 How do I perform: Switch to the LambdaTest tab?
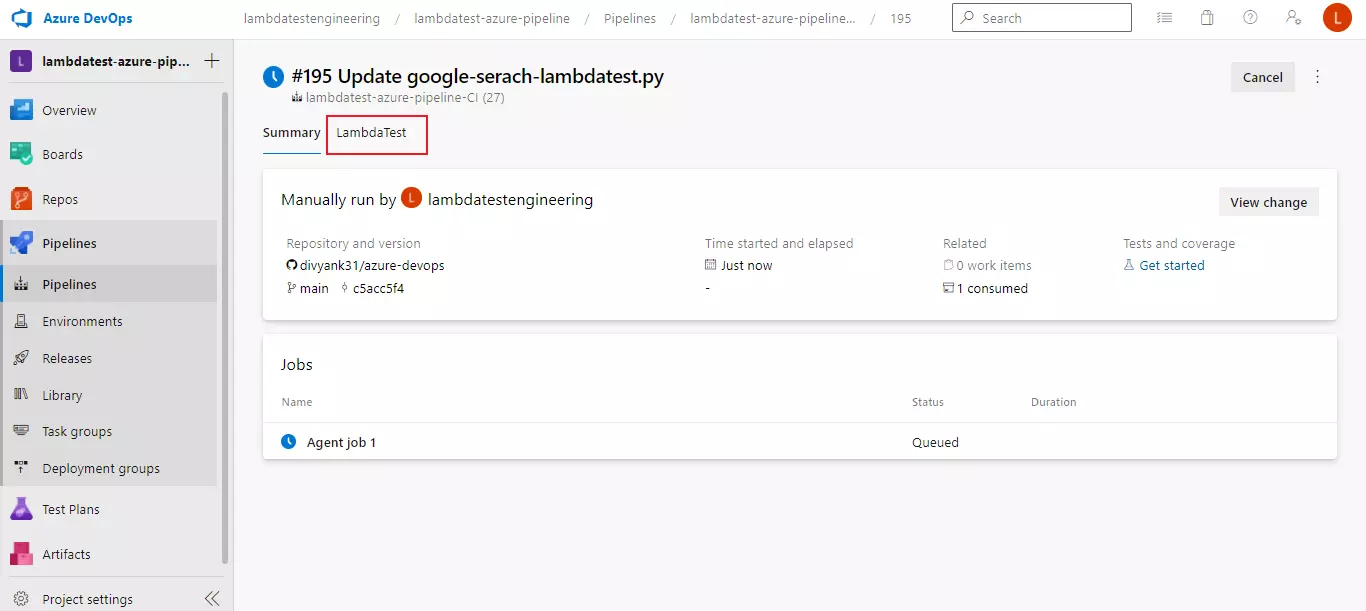click(376, 133)
